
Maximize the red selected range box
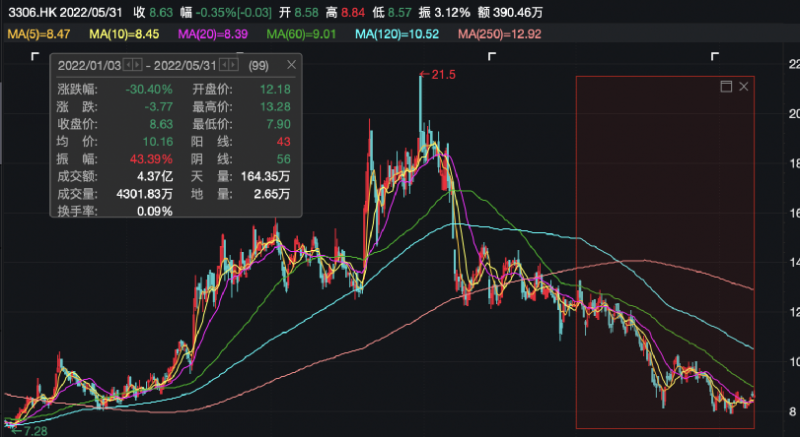(x=727, y=87)
